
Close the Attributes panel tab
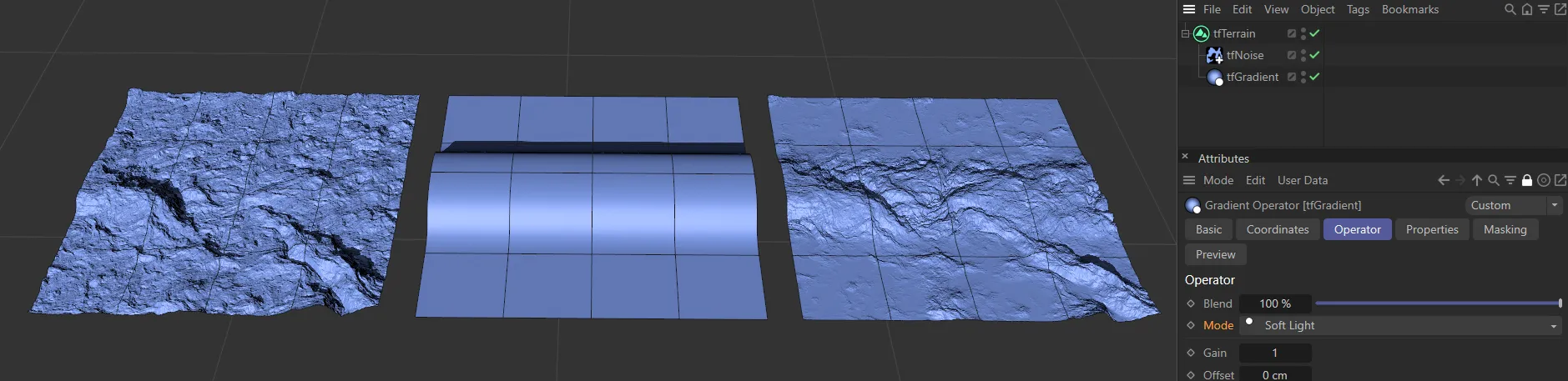click(x=1185, y=156)
